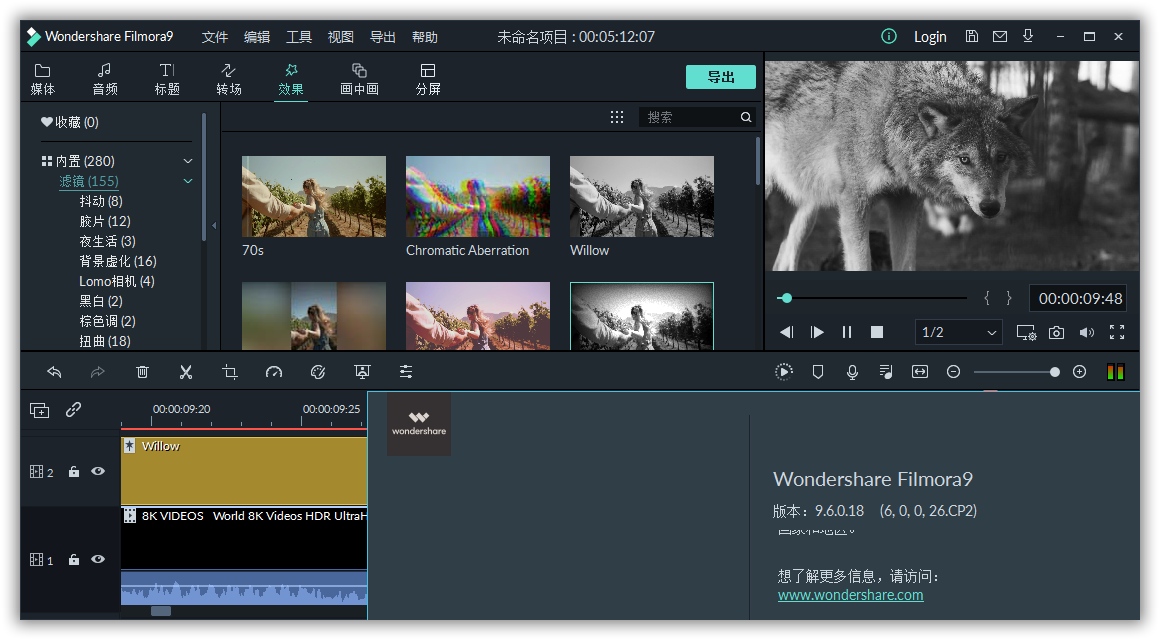Click the grid view icon near search
Image resolution: width=1160 pixels, height=640 pixels.
coord(617,117)
